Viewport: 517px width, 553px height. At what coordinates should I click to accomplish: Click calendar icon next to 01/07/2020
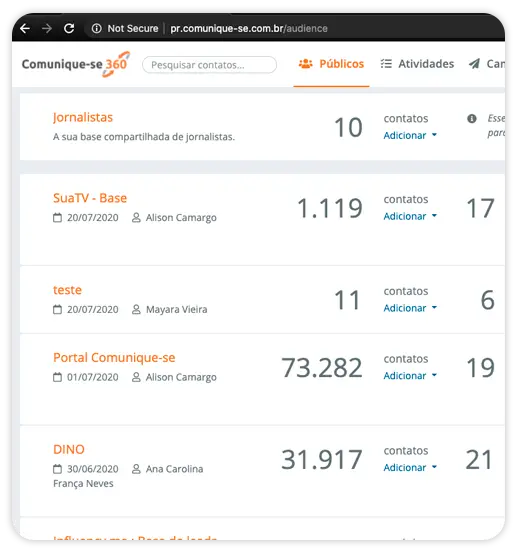pyautogui.click(x=57, y=377)
